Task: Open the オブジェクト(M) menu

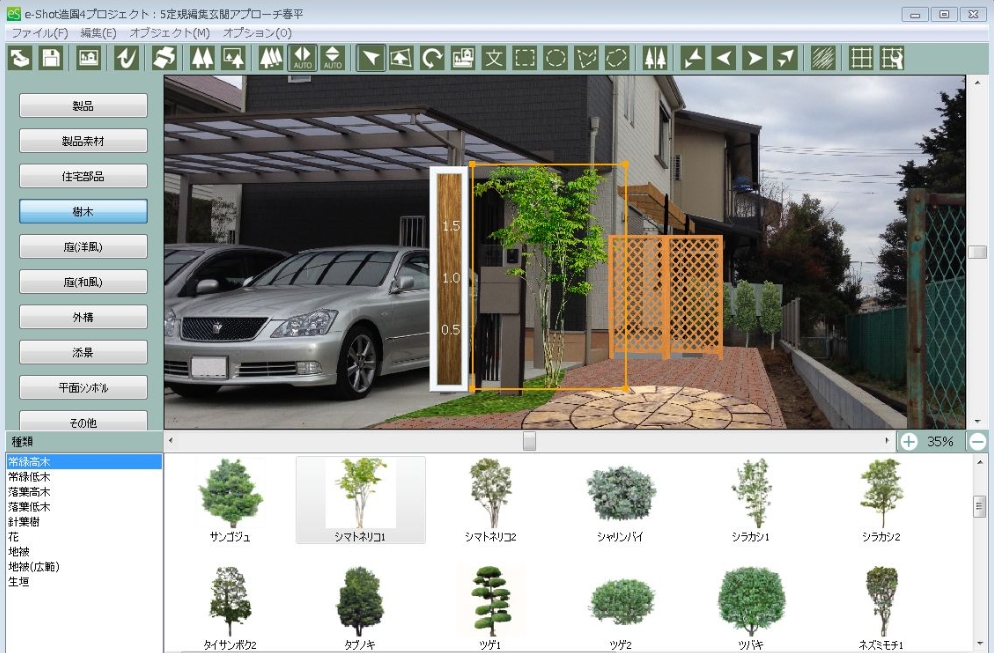Action: click(169, 33)
